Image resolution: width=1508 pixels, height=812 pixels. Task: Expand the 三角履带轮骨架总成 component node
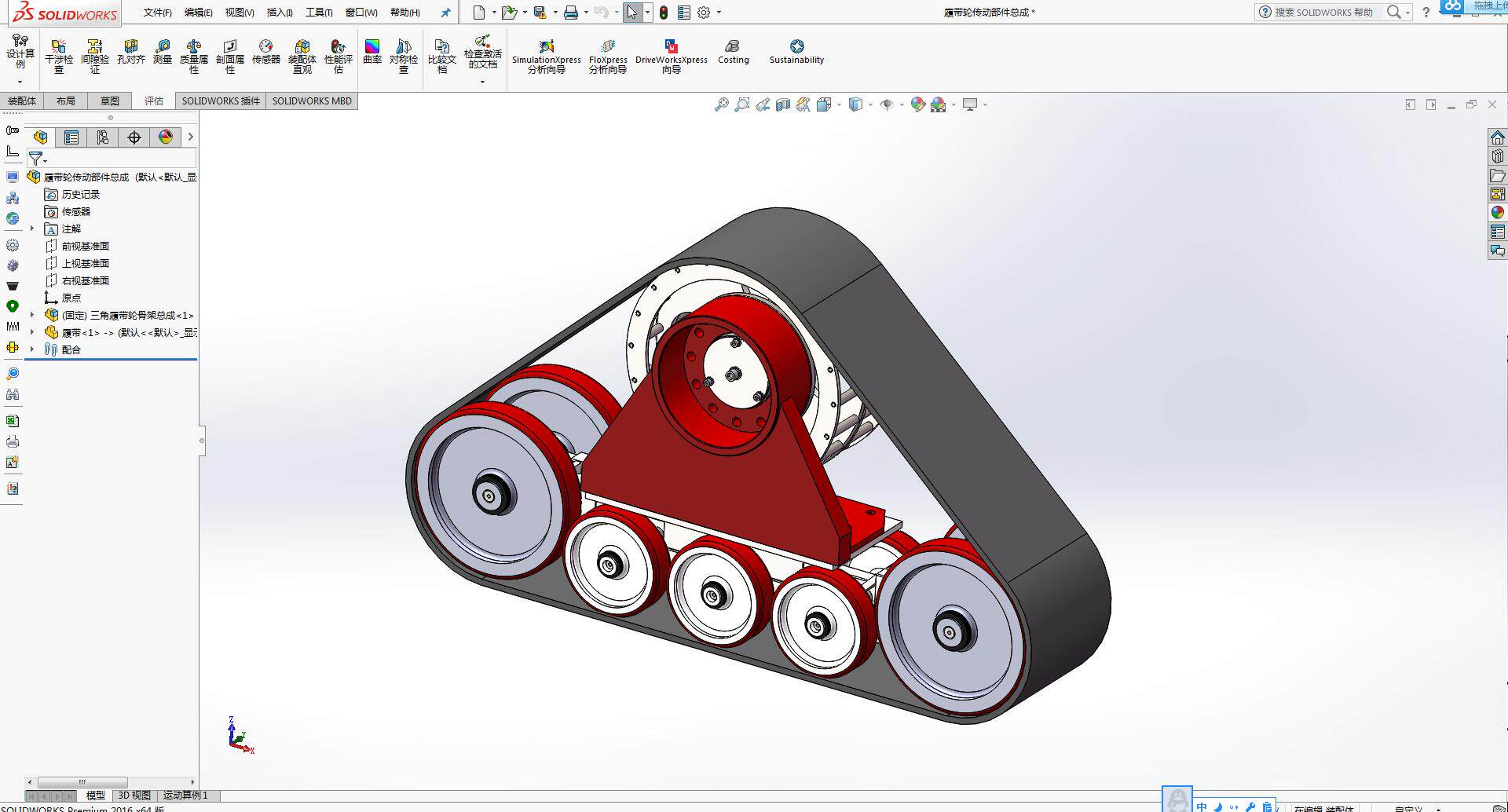tap(32, 315)
